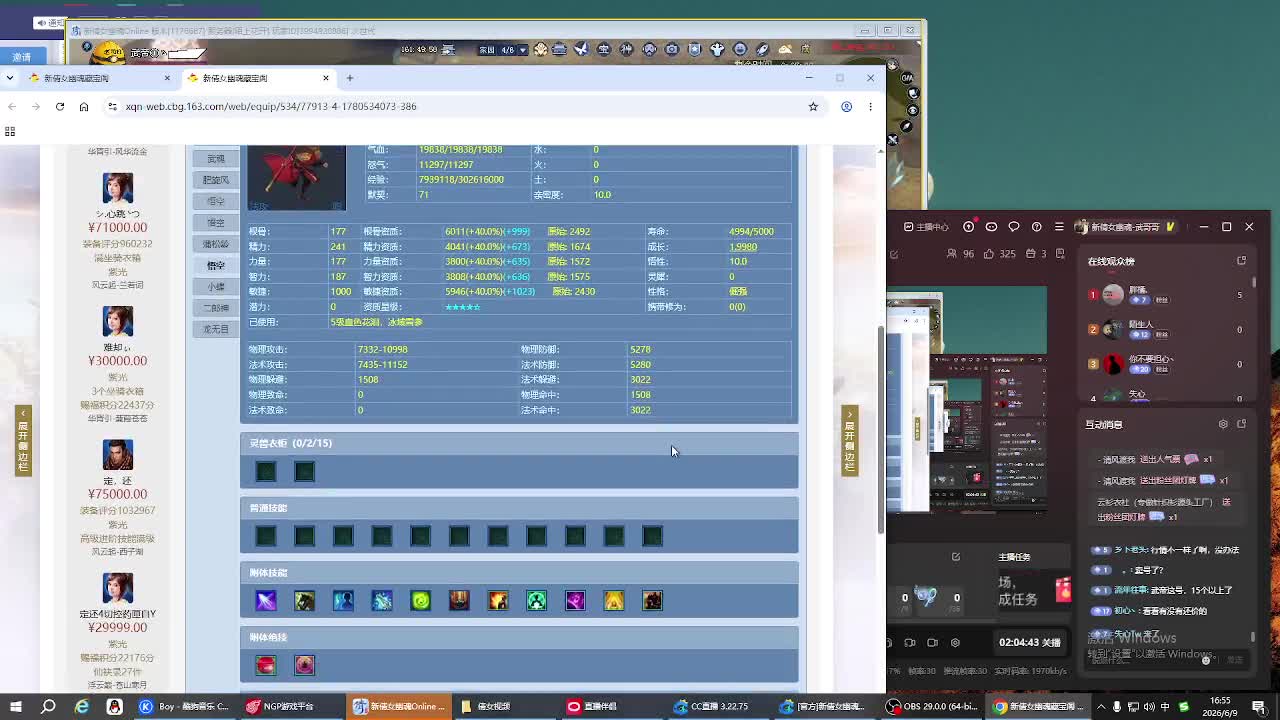The image size is (1280, 720).
Task: Click avatar above the ¥30000.00 price
Action: [117, 322]
